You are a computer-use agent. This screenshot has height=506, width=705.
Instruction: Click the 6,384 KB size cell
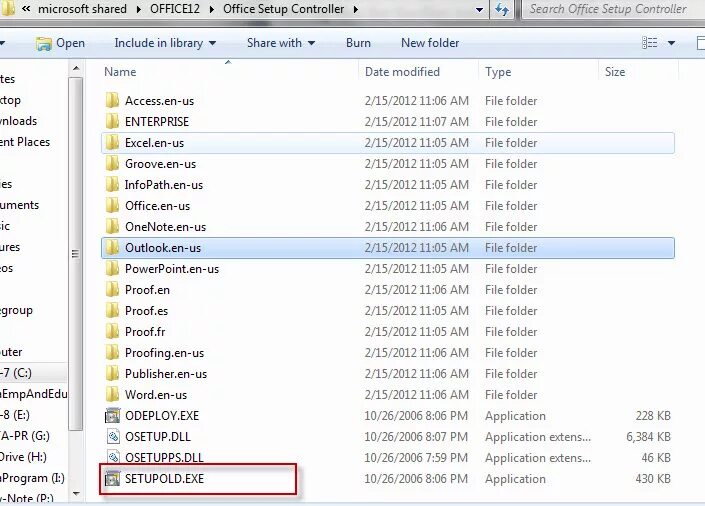coord(648,436)
